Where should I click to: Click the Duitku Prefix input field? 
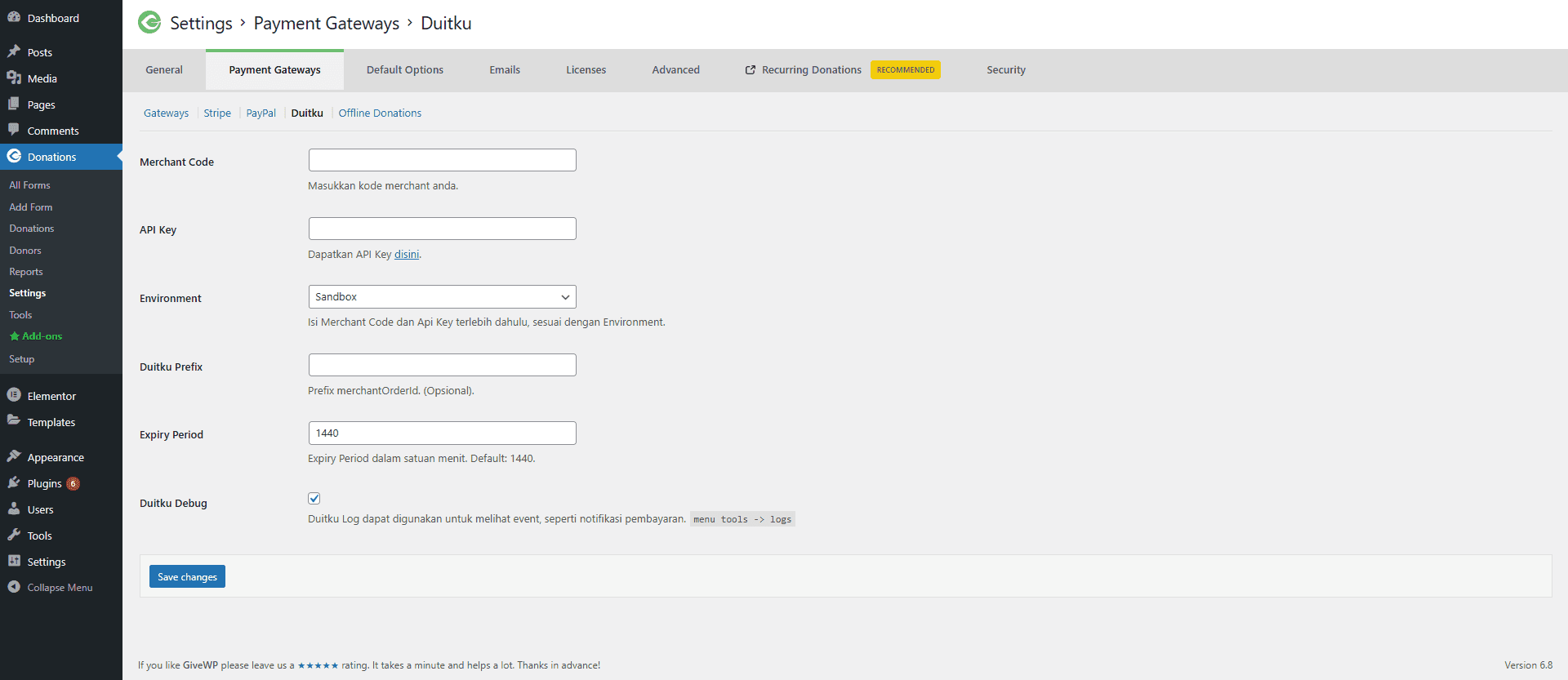coord(443,365)
